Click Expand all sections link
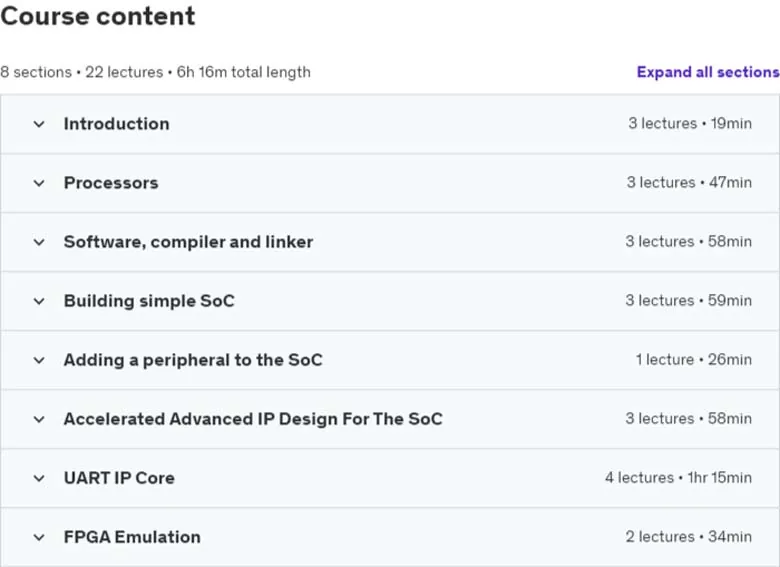 point(708,72)
